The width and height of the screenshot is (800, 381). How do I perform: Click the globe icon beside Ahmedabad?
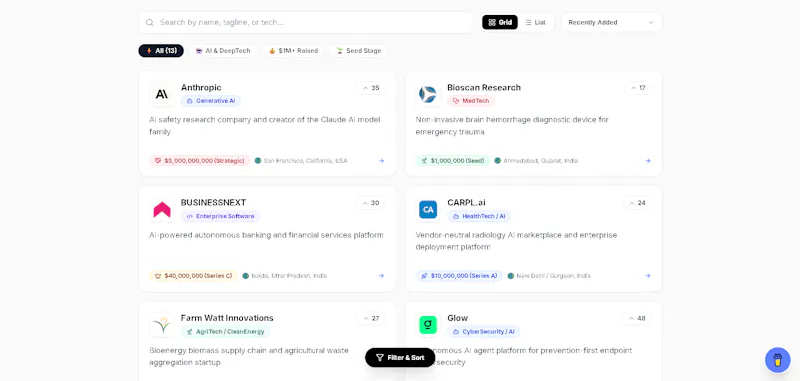pyautogui.click(x=497, y=161)
